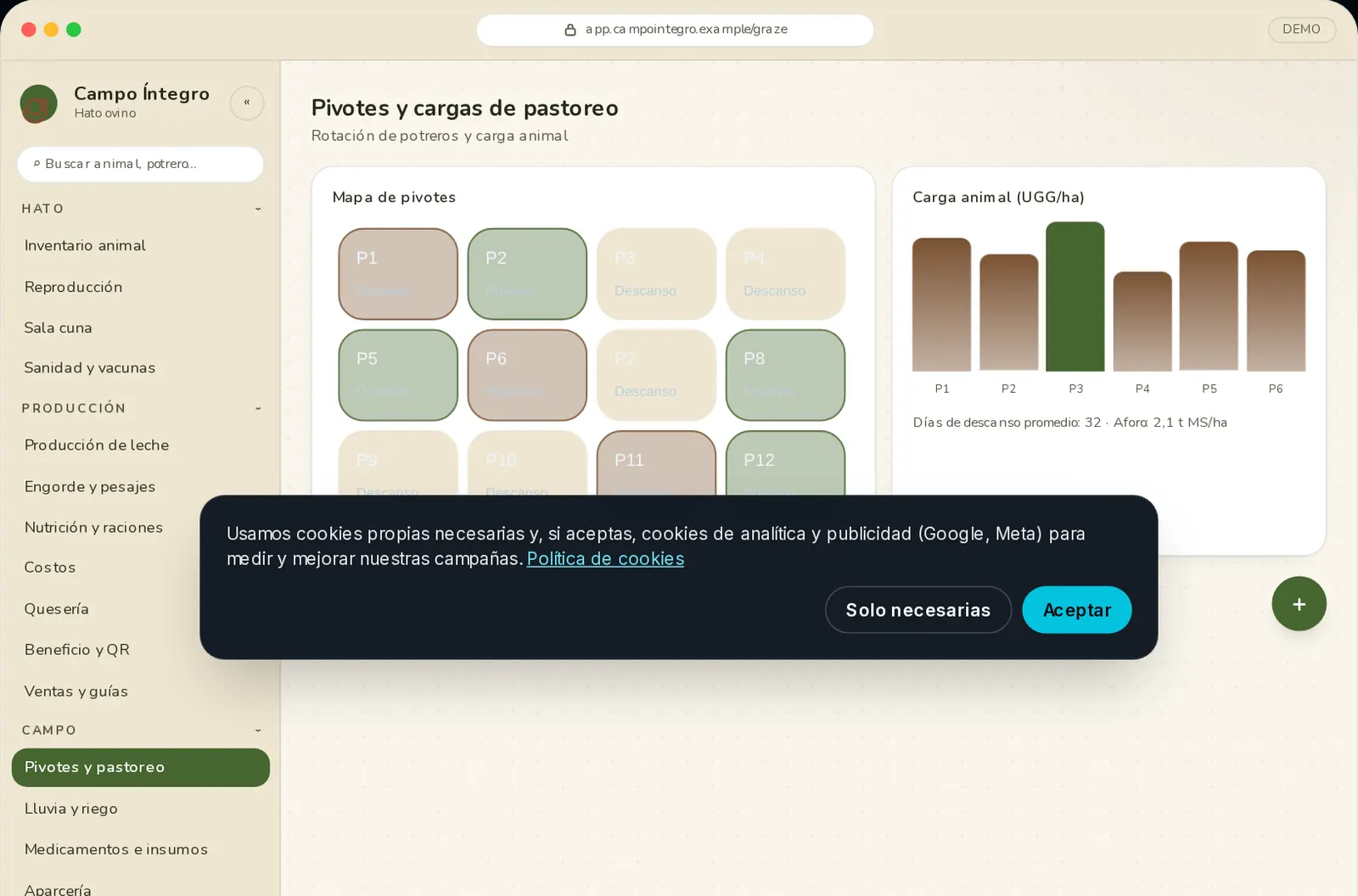Select Pivotes y pastoreo menu item
1358x896 pixels.
[141, 767]
